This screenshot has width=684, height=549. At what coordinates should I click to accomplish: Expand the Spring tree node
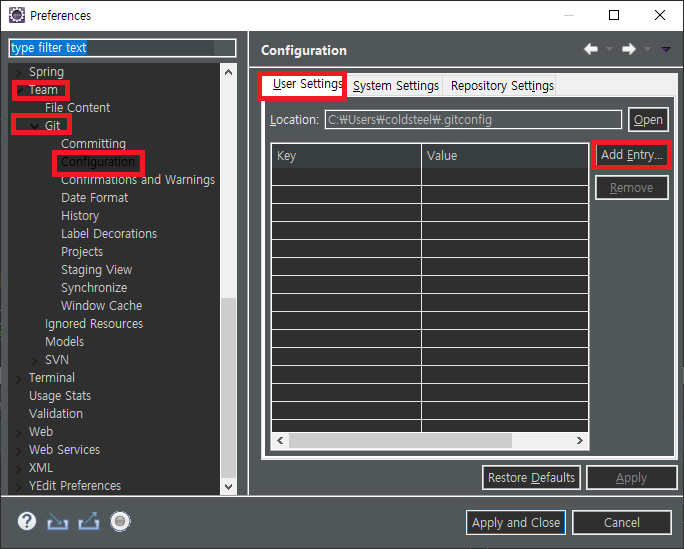point(18,72)
